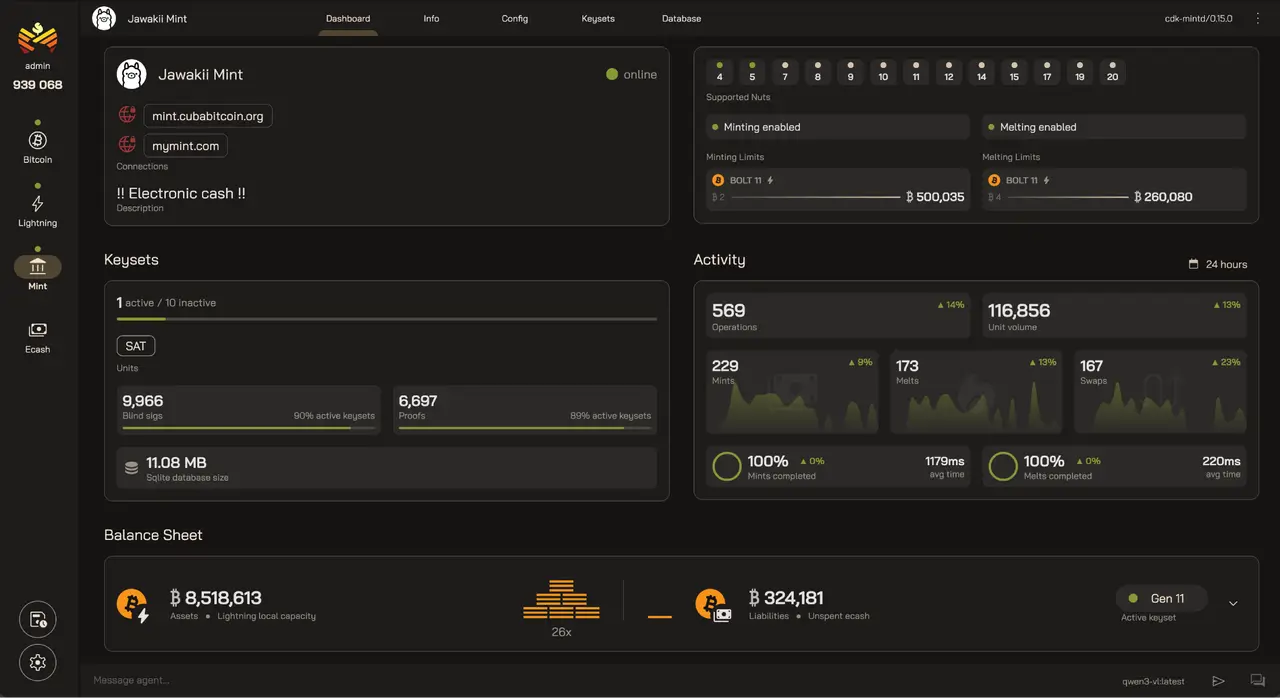Click the !! Electronic cash !! description
1280x698 pixels.
pyautogui.click(x=181, y=193)
